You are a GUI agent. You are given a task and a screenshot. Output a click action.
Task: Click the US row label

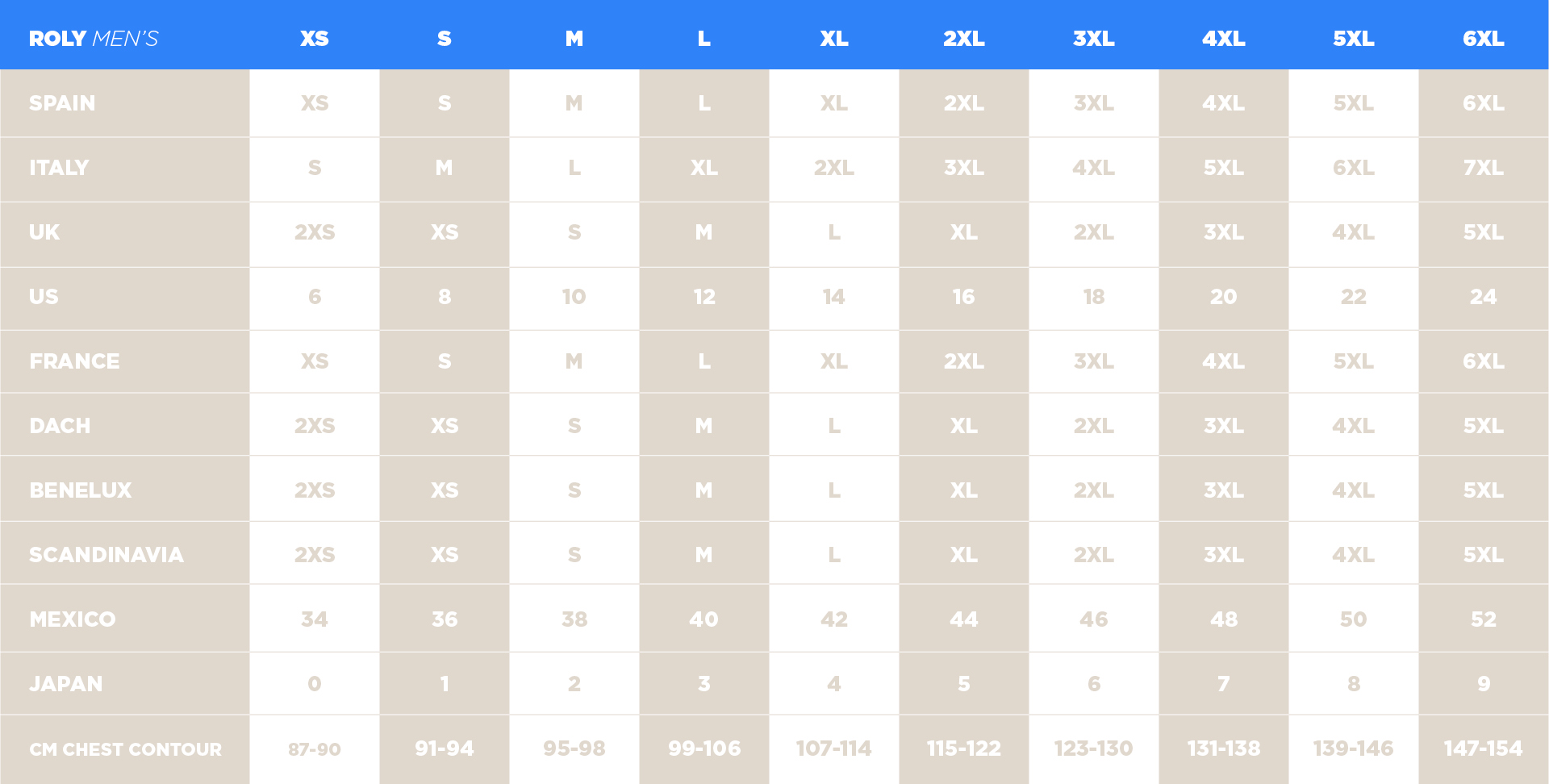44,297
